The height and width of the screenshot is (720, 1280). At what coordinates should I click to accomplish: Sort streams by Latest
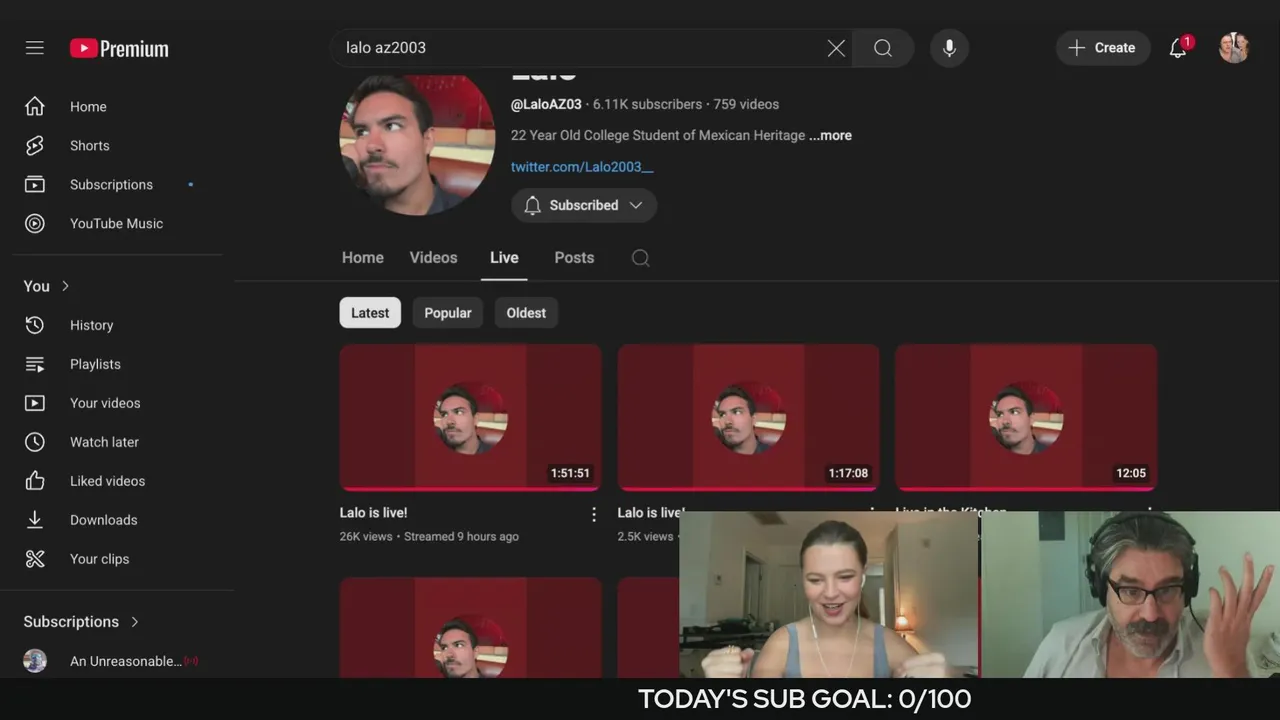point(370,313)
